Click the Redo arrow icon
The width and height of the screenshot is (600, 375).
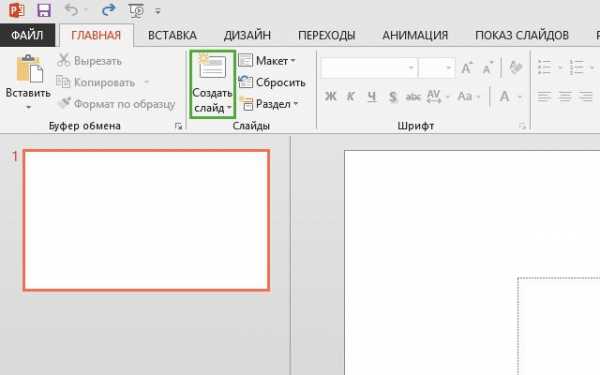point(108,10)
